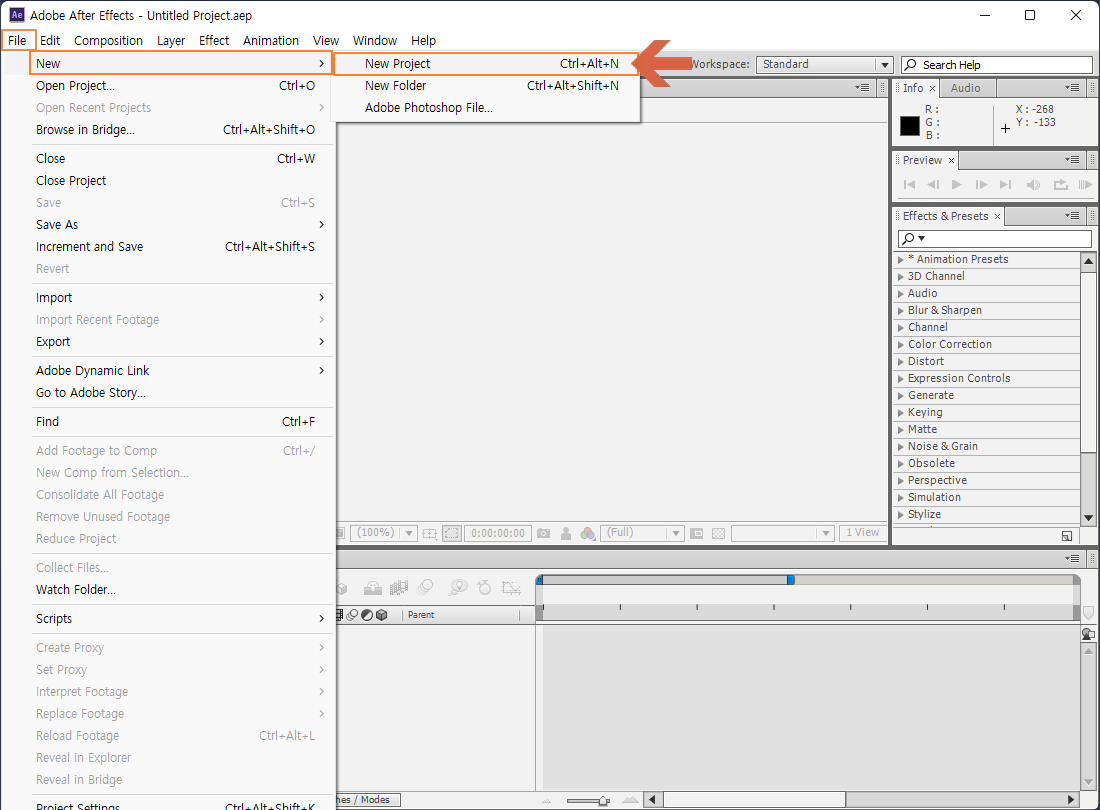1100x810 pixels.
Task: Click the Auto-keyframe stopwatch icon in timeline
Action: coord(484,587)
